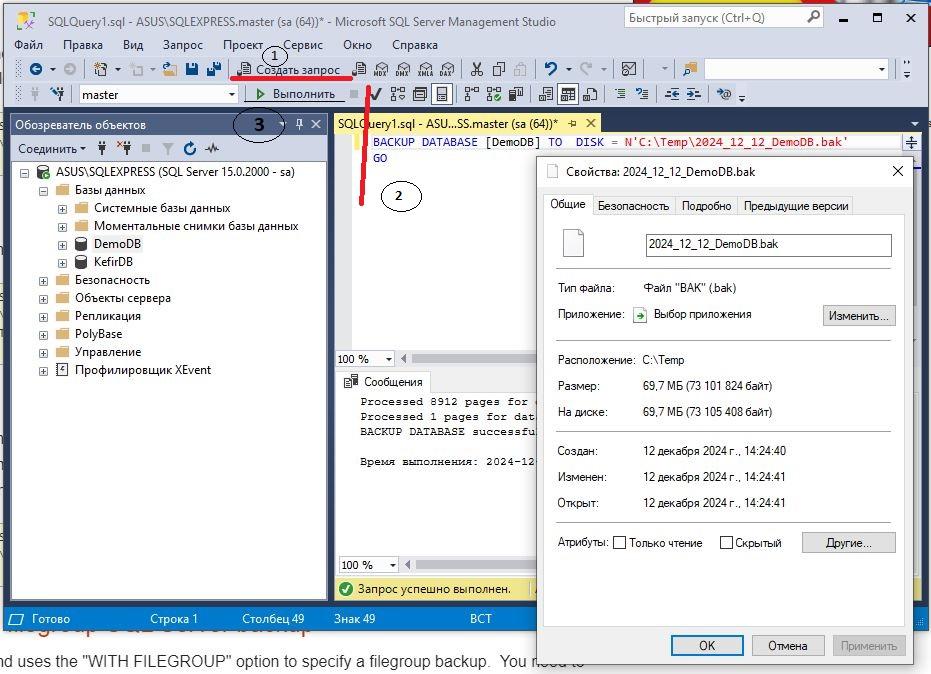Click the Disconnect plug icon in Object Explorer
Viewport: 931px width, 674px height.
click(x=124, y=148)
